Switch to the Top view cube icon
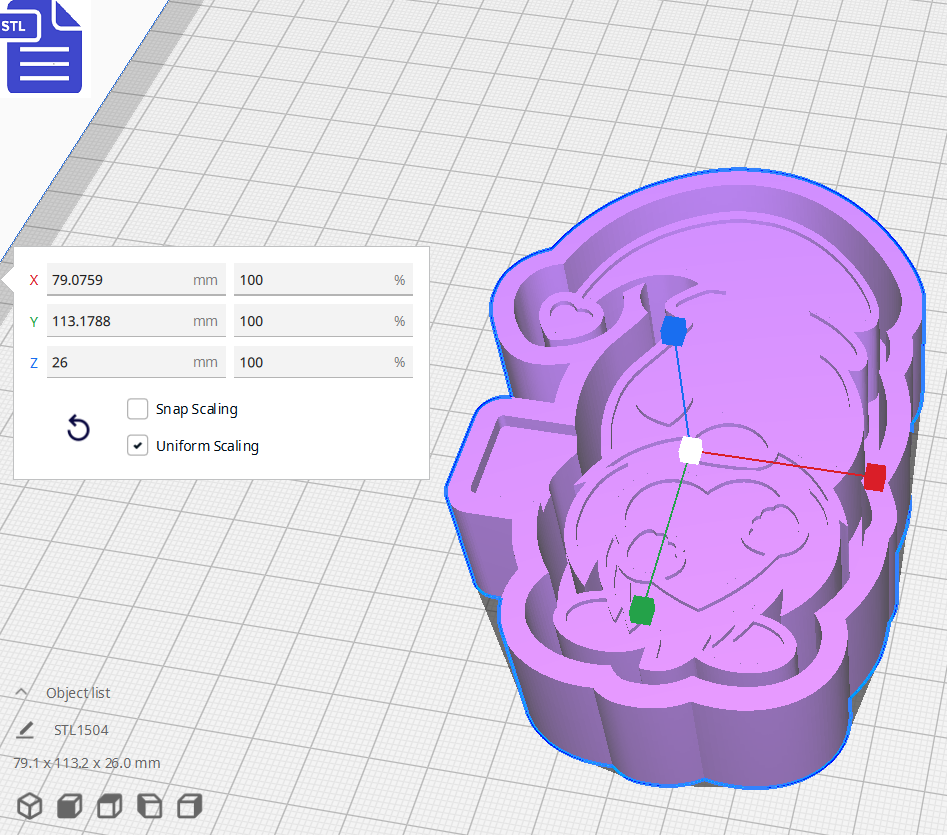 point(109,806)
